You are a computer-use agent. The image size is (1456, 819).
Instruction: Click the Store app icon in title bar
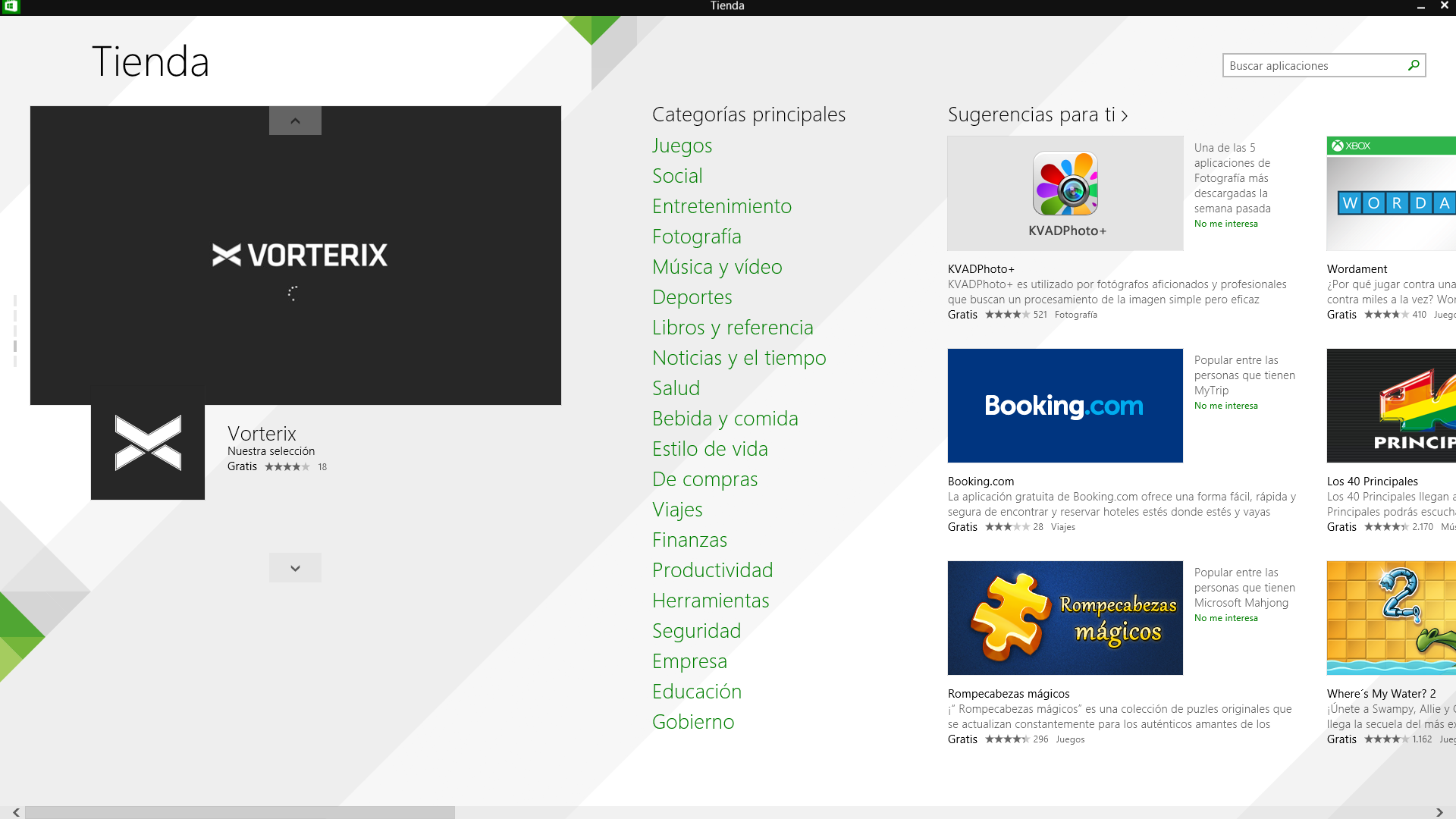point(11,6)
